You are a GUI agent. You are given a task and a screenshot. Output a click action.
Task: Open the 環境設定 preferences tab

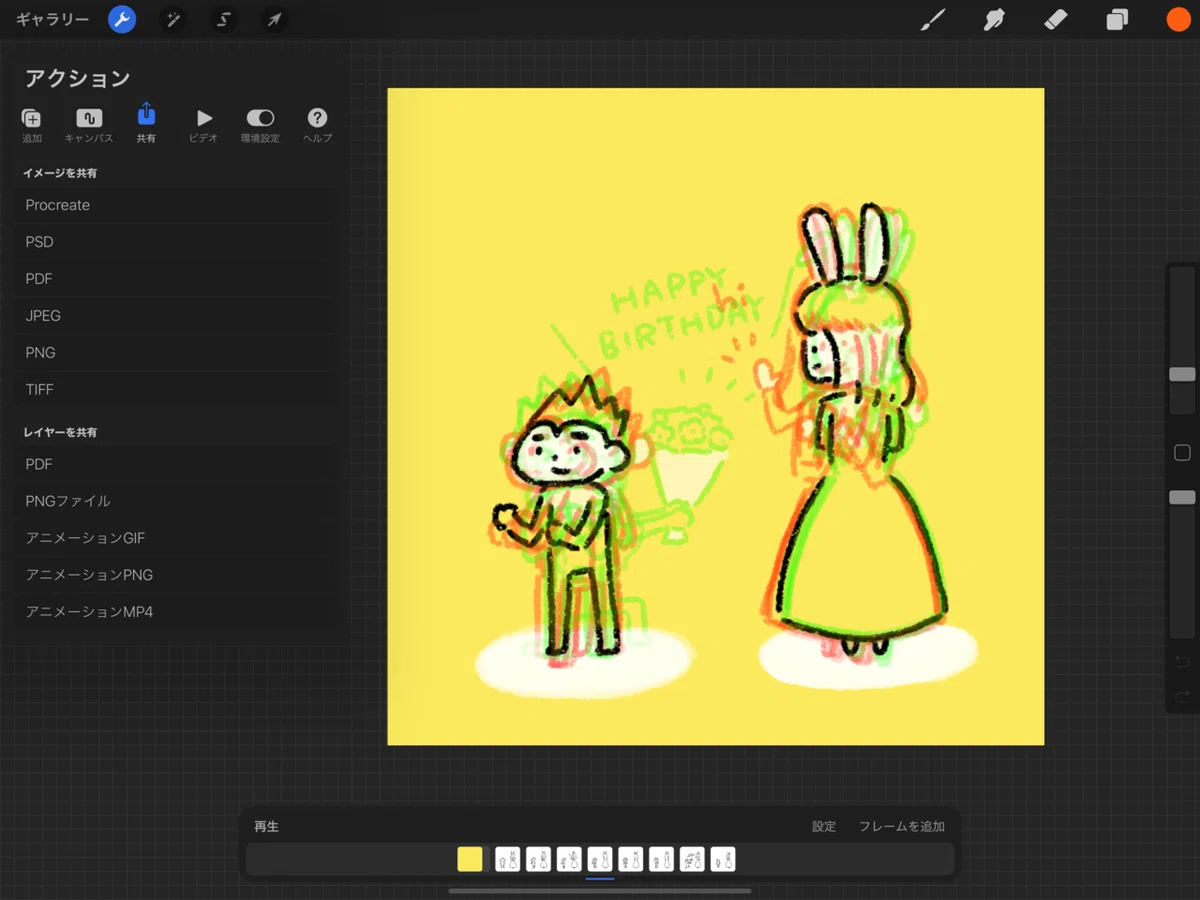coord(260,125)
